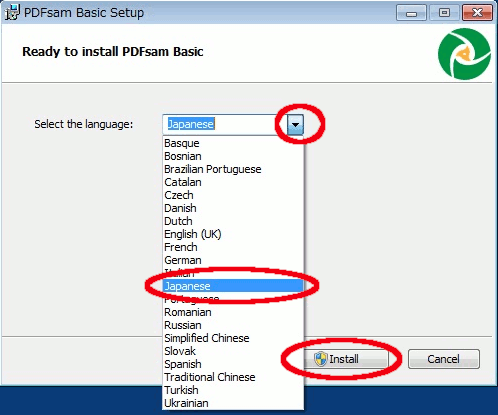Image resolution: width=498 pixels, height=415 pixels.
Task: Close the setup window with X
Action: 477,13
